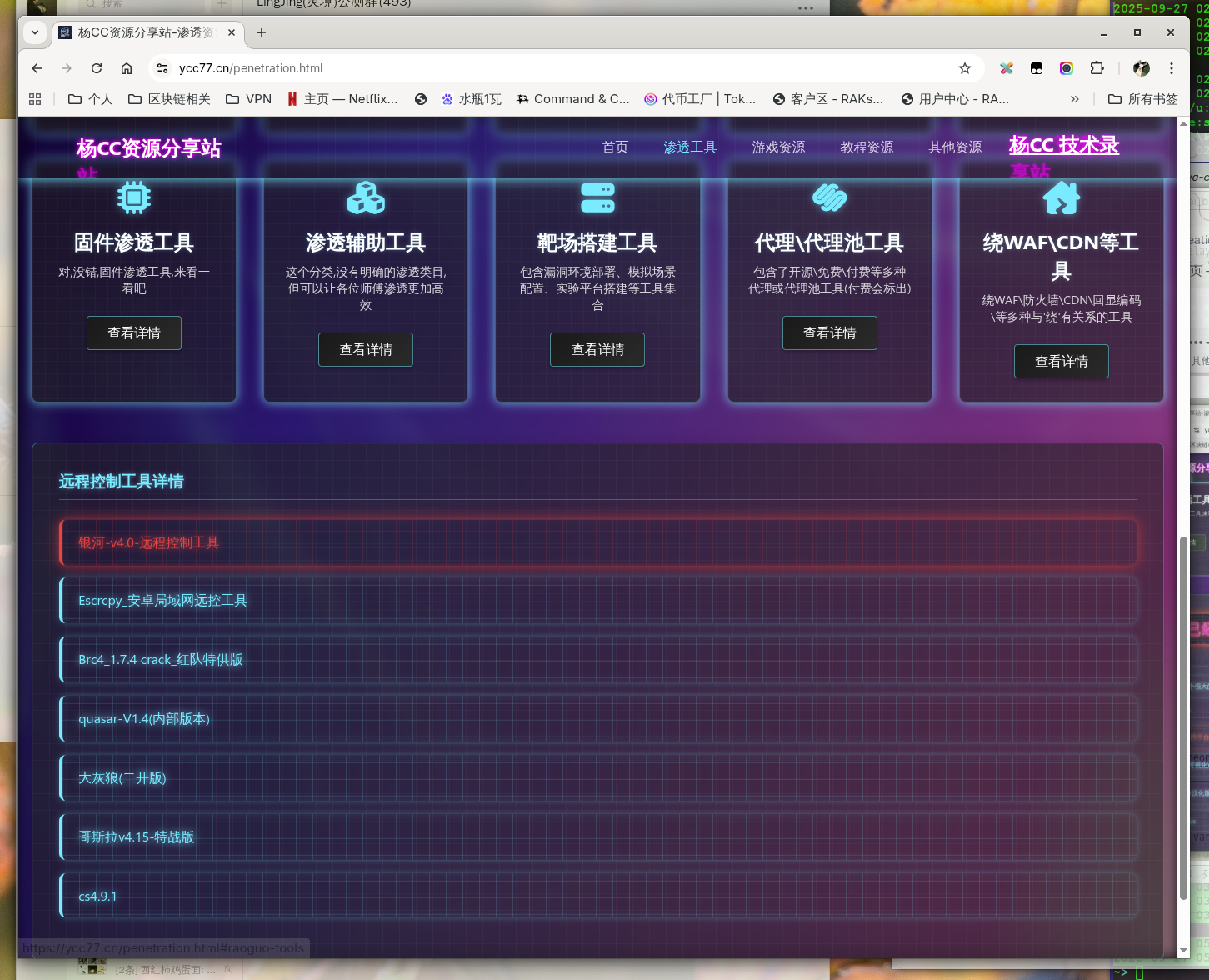Select 首页 in the site navigation

[x=615, y=147]
